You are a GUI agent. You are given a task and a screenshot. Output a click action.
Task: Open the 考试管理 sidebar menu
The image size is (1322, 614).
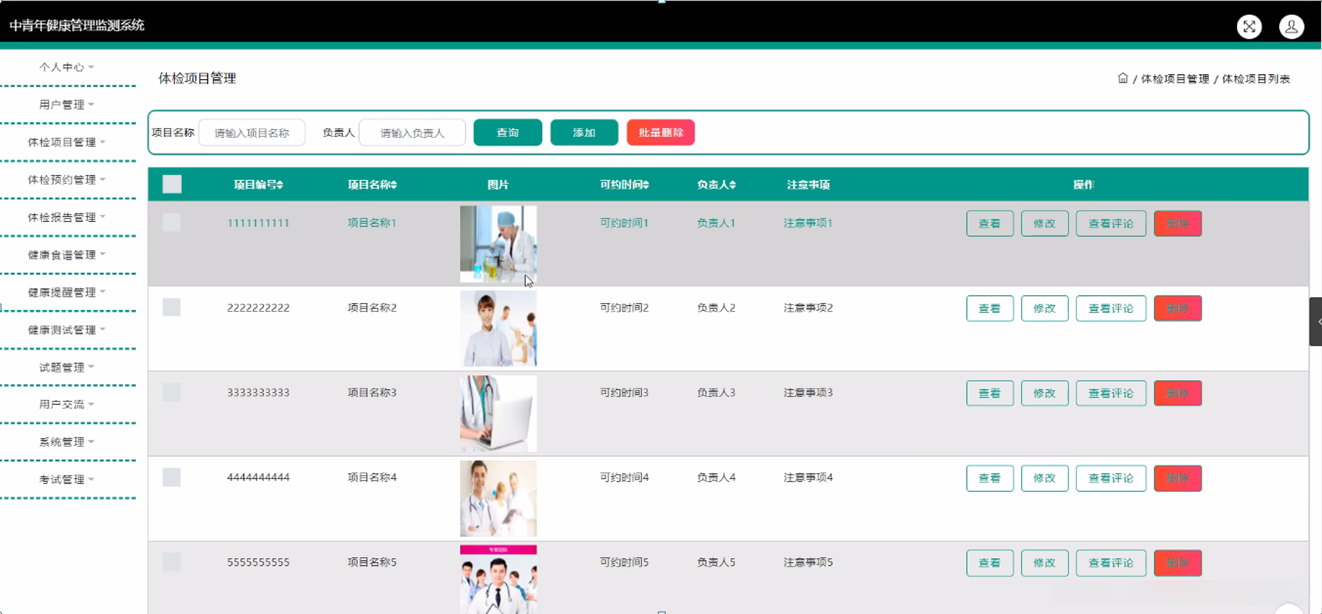coord(67,480)
